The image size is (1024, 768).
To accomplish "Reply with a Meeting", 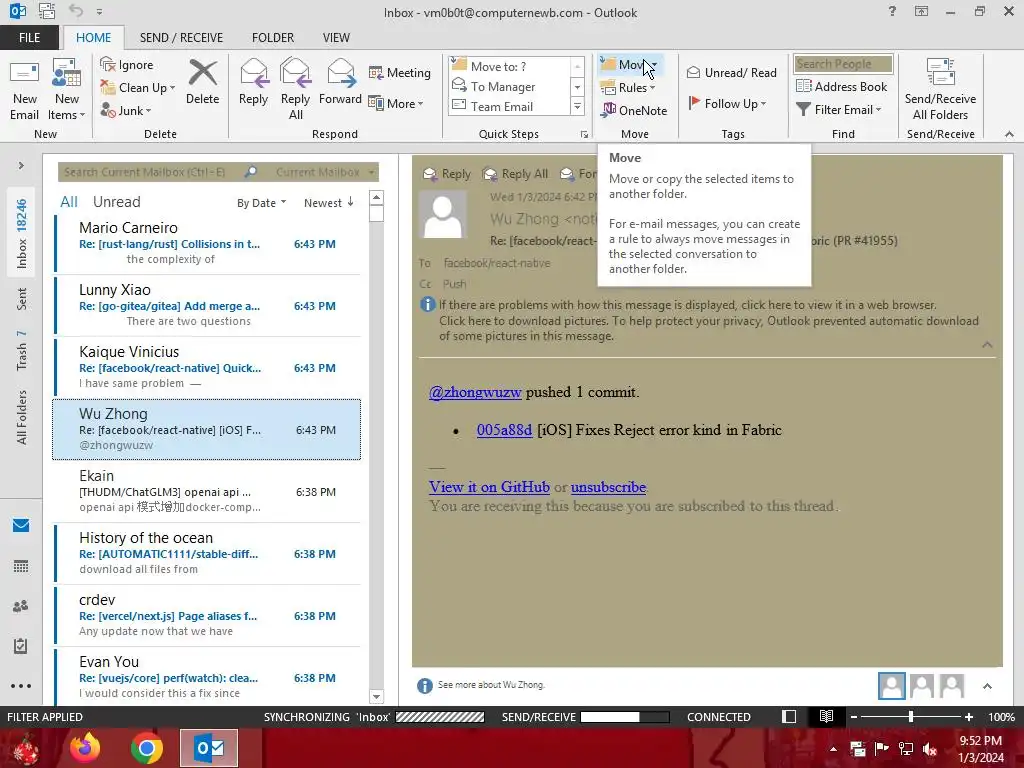I will point(400,72).
